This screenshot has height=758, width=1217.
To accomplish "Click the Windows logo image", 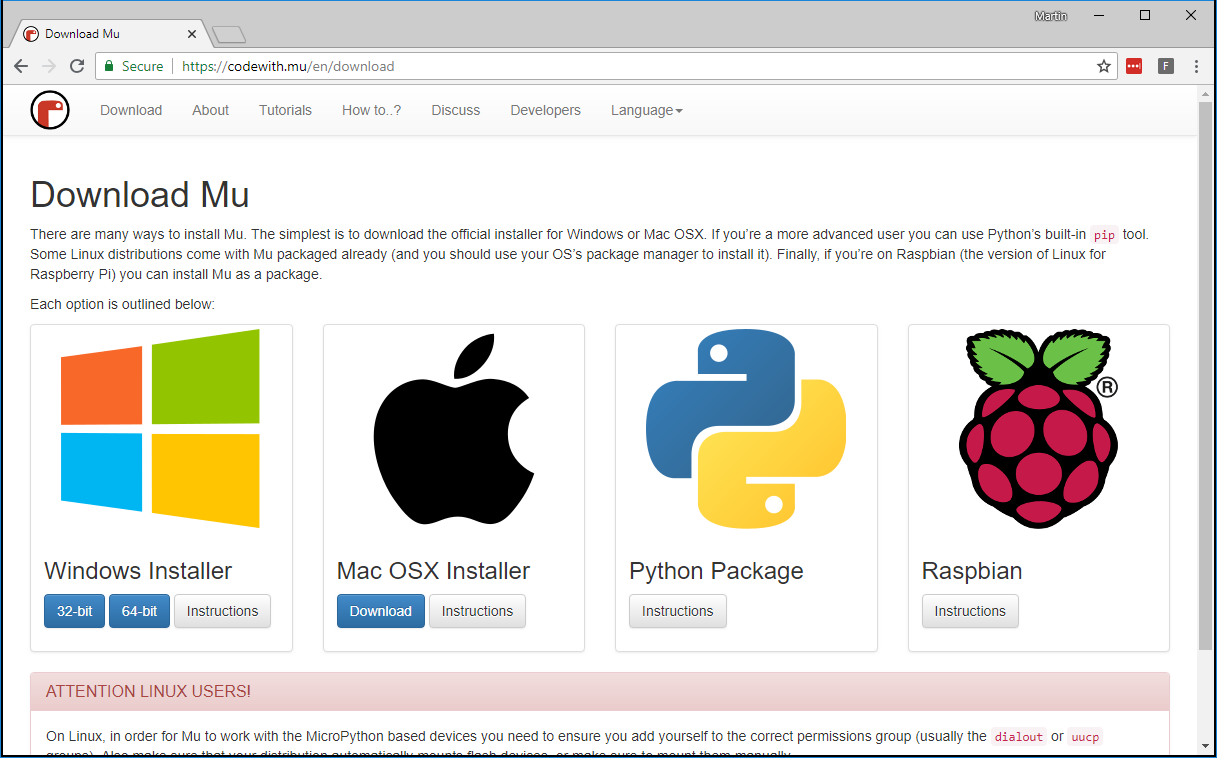I will coord(161,428).
